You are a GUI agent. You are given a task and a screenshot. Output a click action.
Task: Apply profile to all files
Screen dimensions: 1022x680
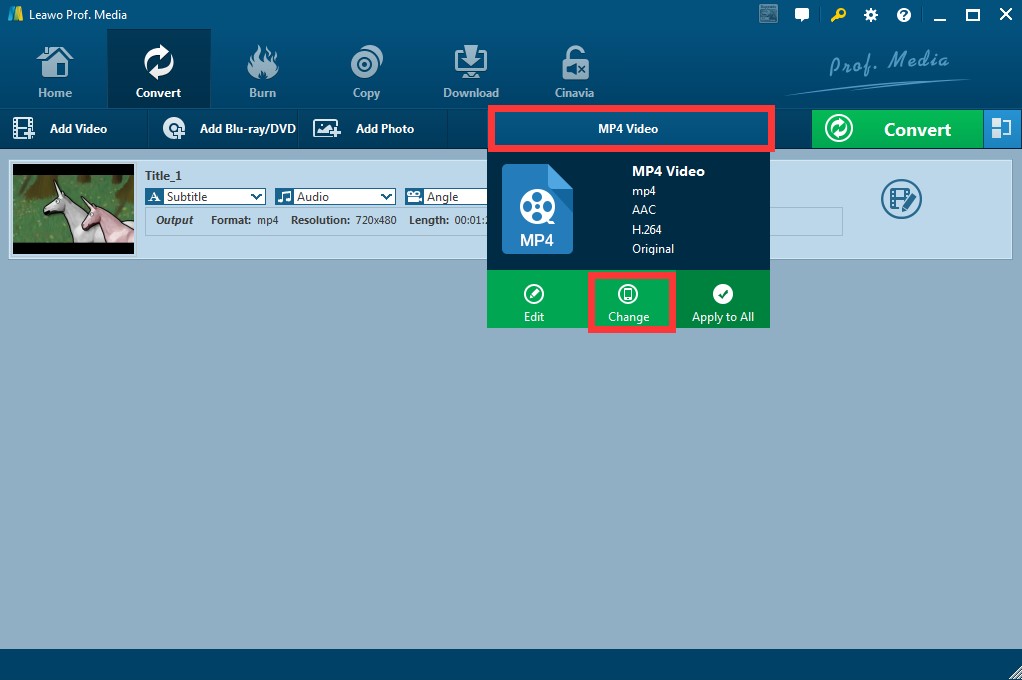pyautogui.click(x=723, y=303)
